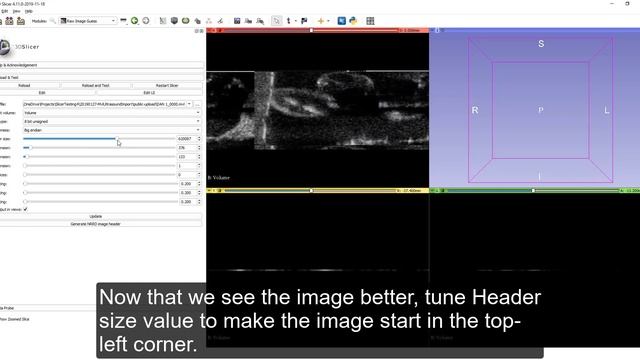Click the Save scene toolbar icon
Screen dimensions: 640x360
[20, 21]
